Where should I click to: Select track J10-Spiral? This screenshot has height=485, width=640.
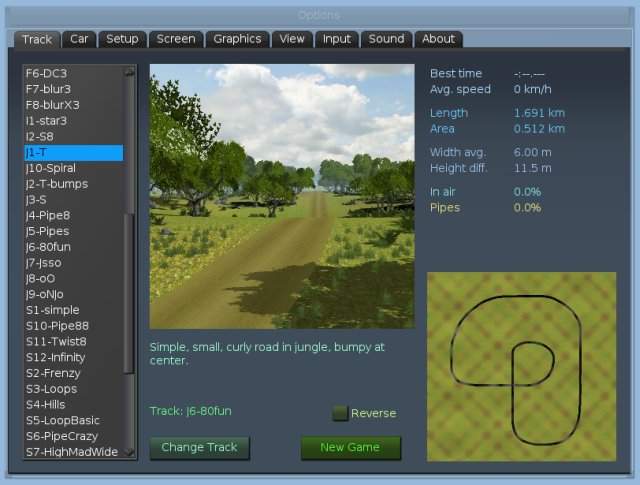pyautogui.click(x=74, y=168)
